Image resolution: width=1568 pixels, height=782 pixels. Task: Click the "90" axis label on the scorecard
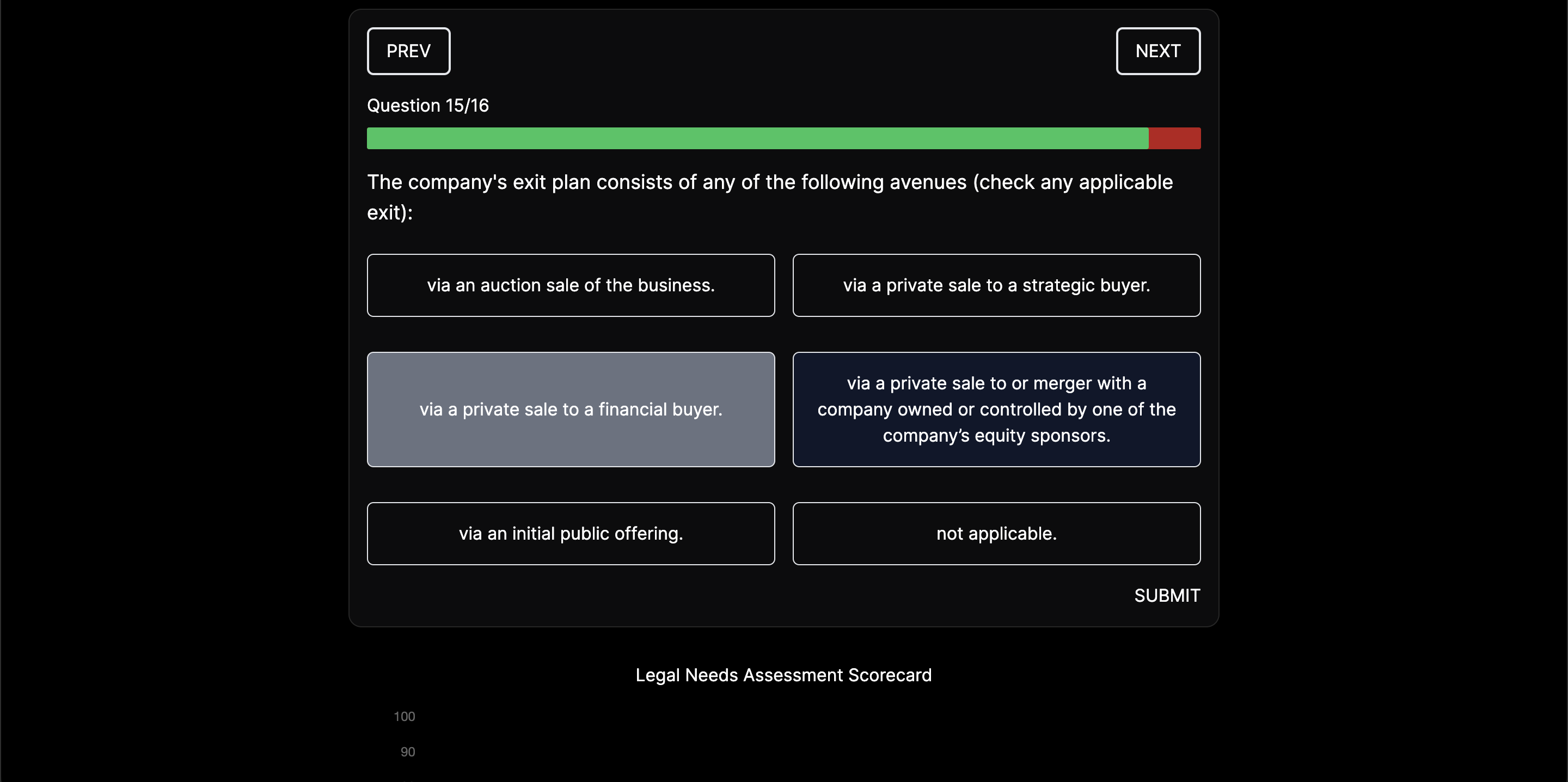tap(407, 752)
